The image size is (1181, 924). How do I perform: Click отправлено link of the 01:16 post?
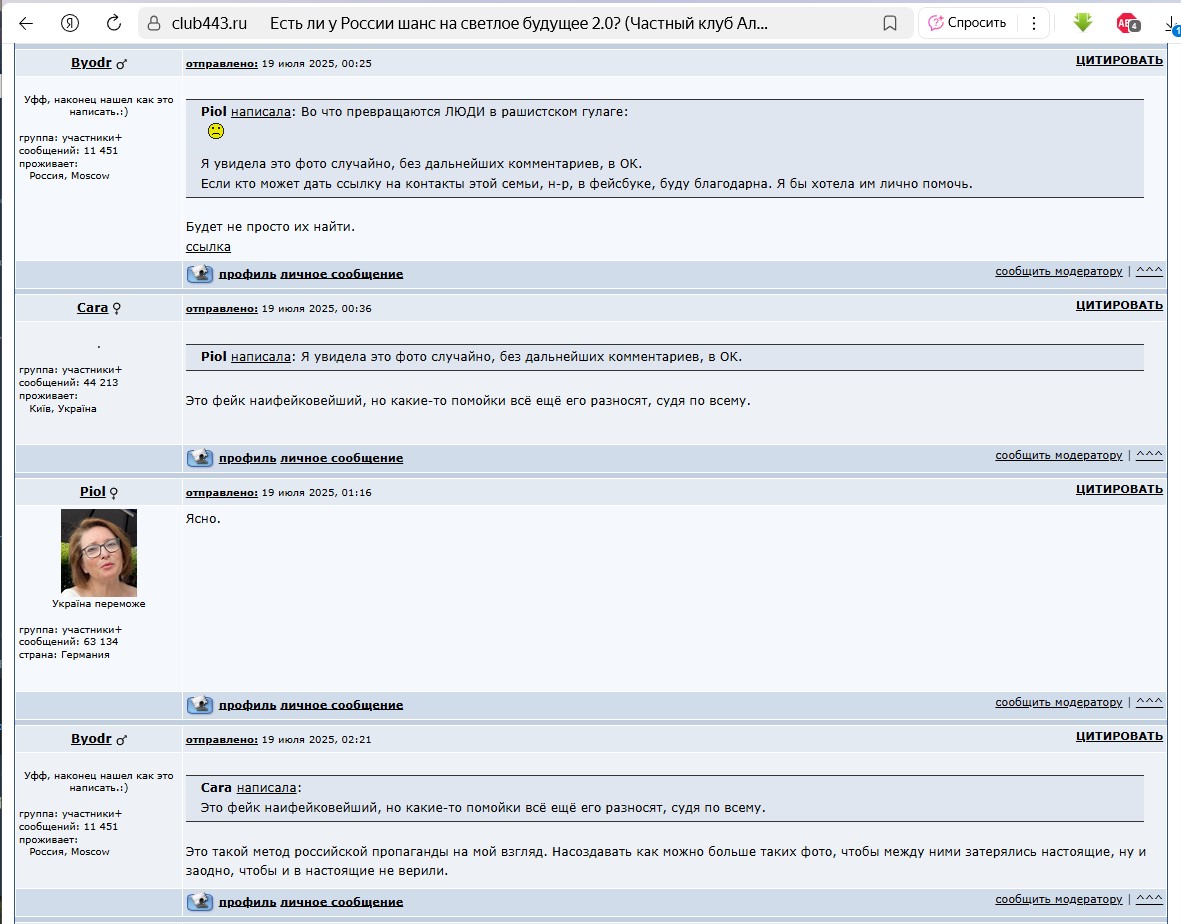pos(221,492)
